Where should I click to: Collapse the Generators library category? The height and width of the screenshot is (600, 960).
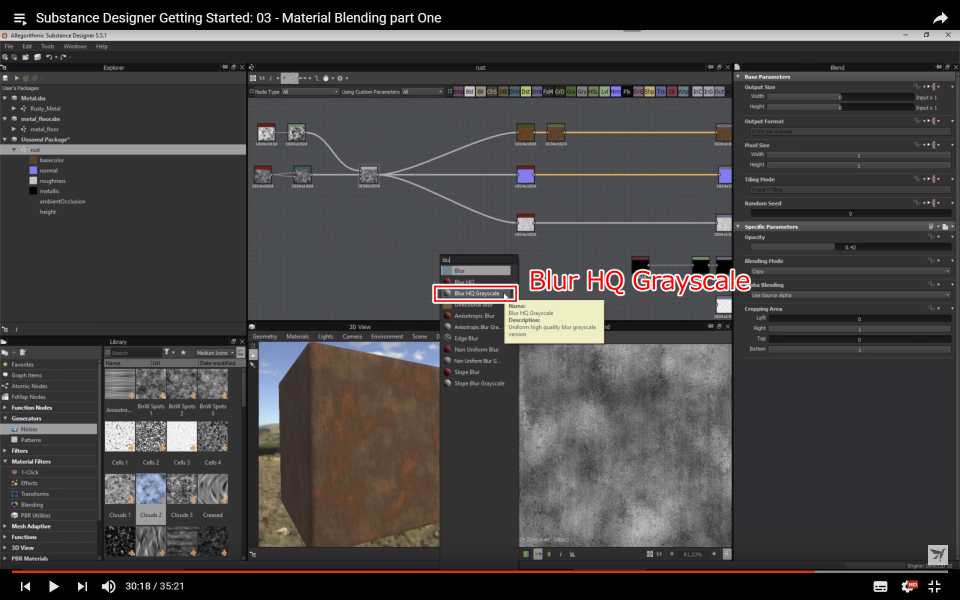(6, 418)
